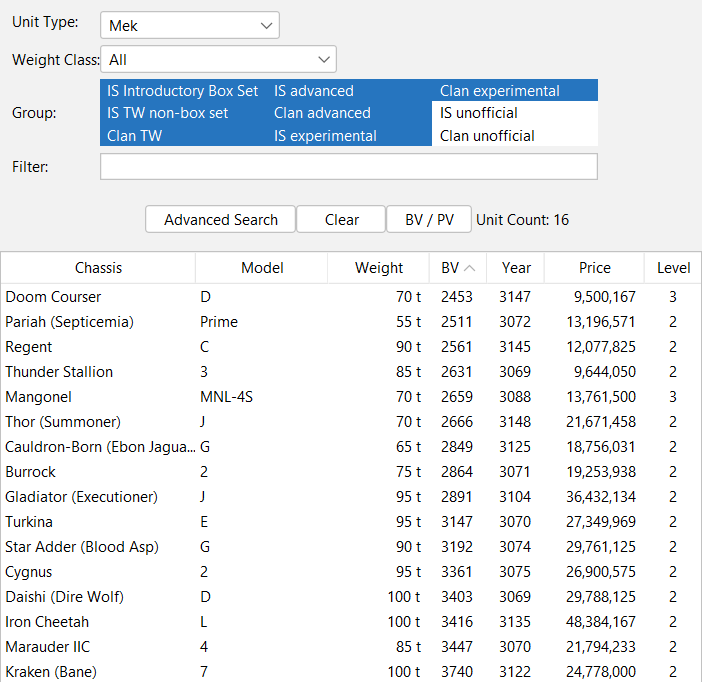Sort the table by Model column
Image resolution: width=702 pixels, height=682 pixels.
click(x=262, y=268)
